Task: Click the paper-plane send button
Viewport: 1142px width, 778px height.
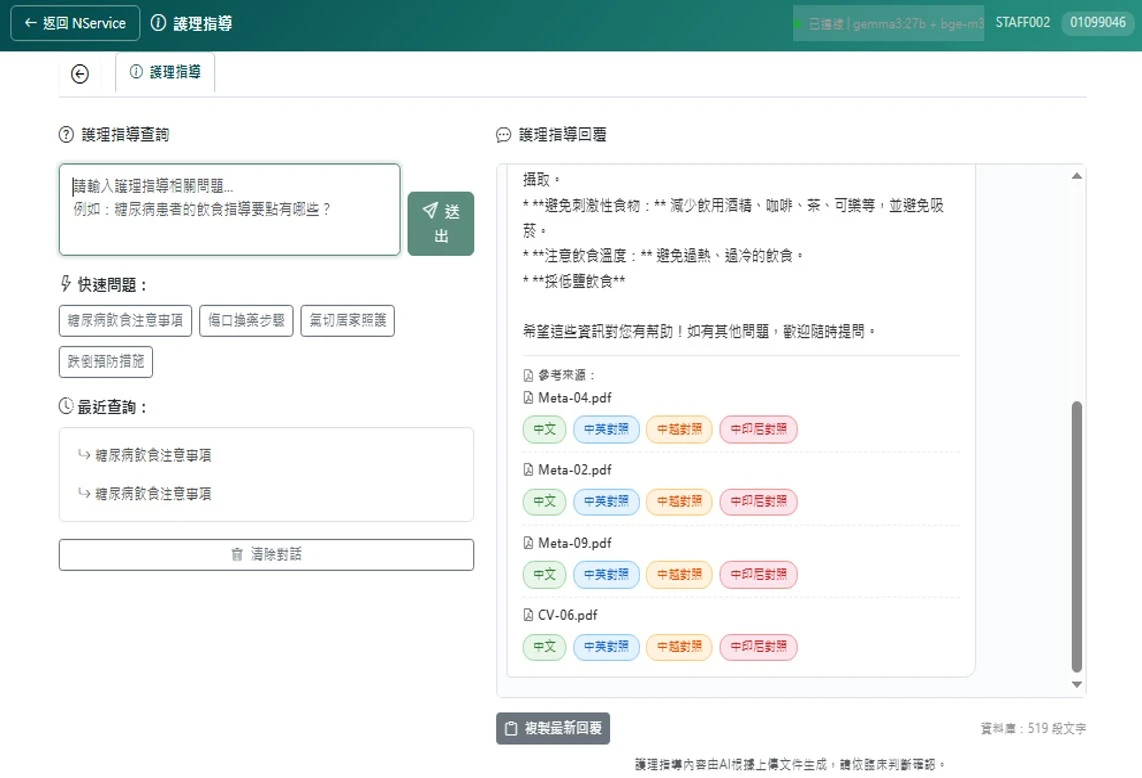Action: (441, 223)
